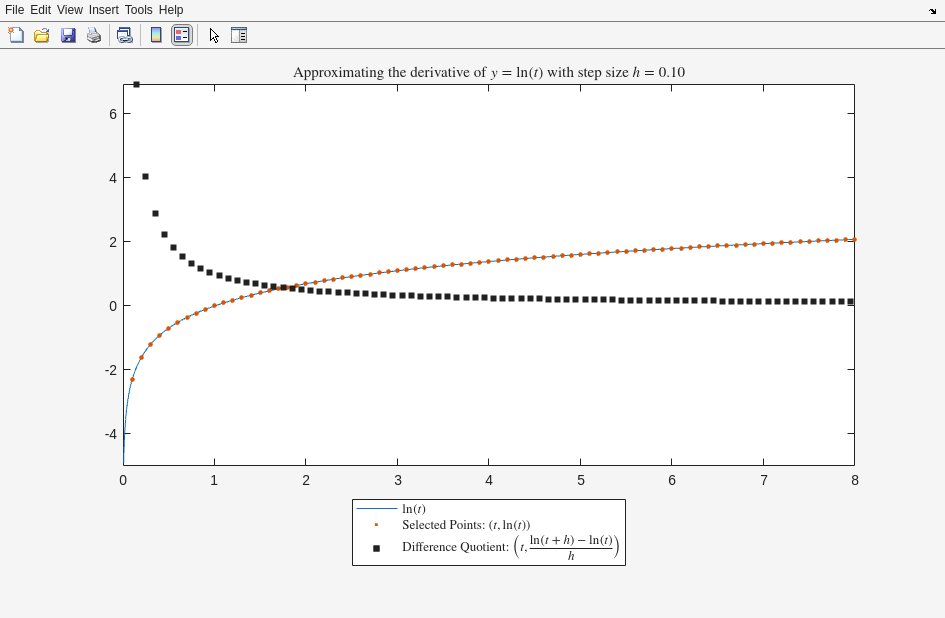Click the Selected Points legend entry

pyautogui.click(x=465, y=525)
